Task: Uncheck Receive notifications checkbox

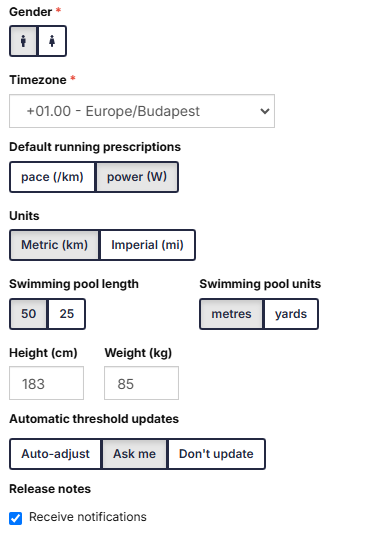Action: click(16, 518)
